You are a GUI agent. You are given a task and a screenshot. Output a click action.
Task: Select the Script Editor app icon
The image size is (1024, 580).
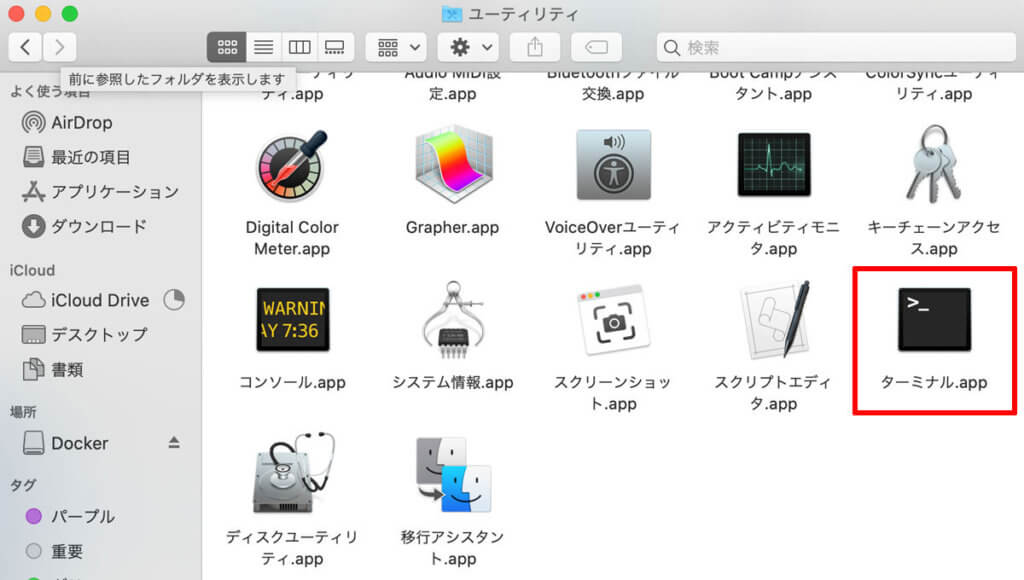click(x=773, y=320)
